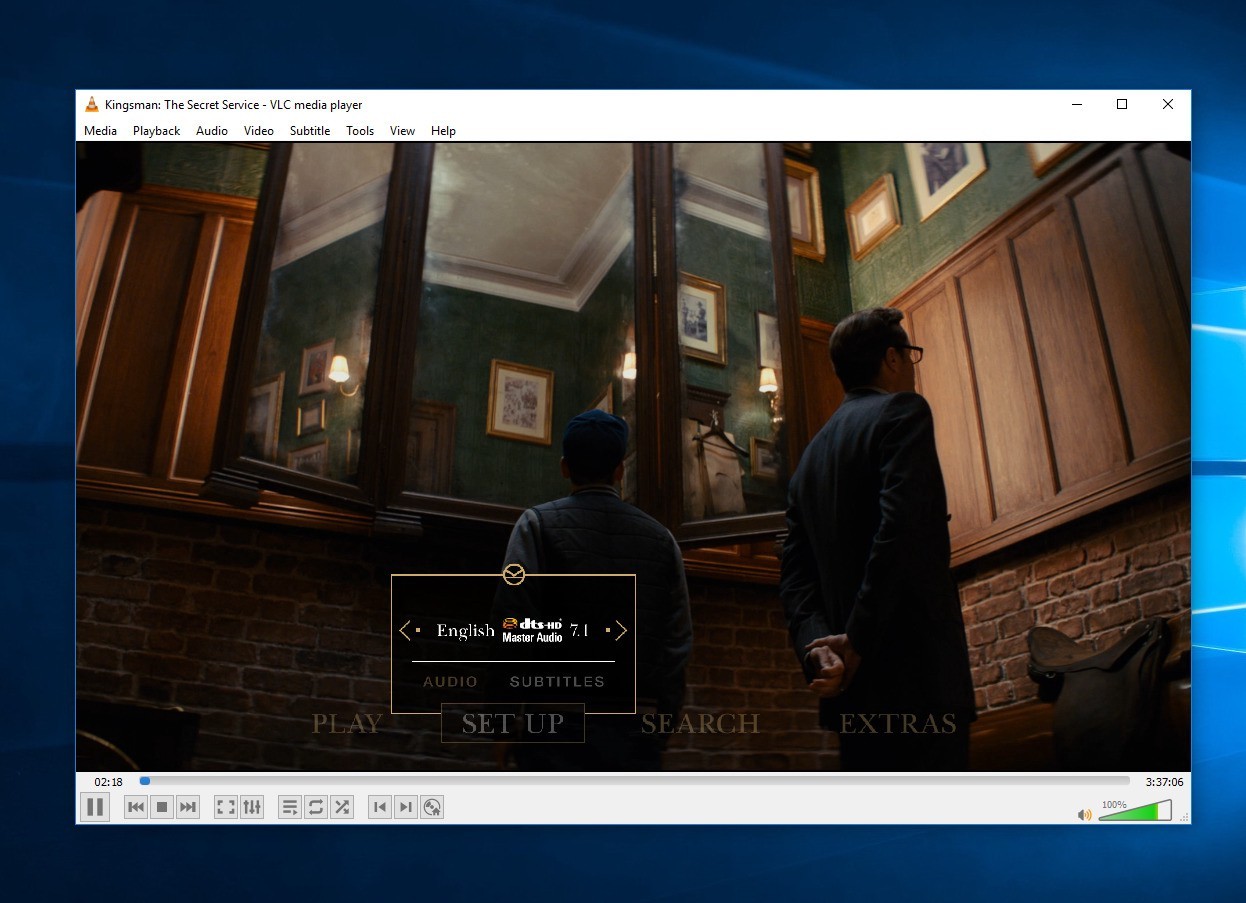
Task: Toggle the playlist view
Action: (290, 807)
